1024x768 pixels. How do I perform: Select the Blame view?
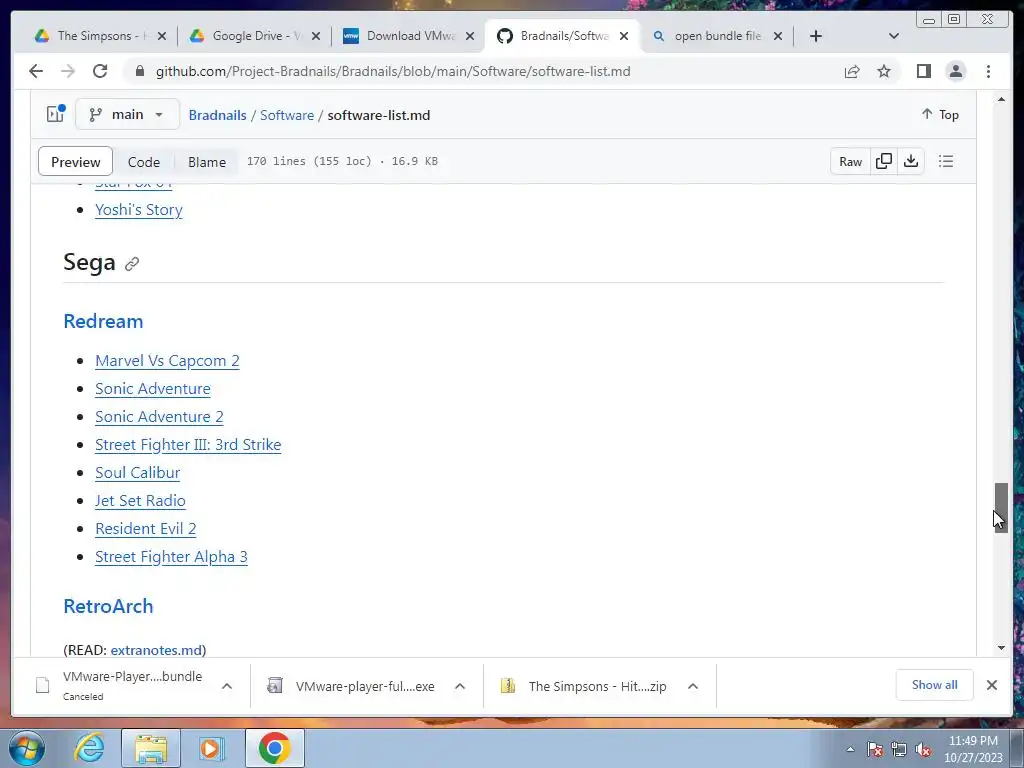(x=207, y=161)
